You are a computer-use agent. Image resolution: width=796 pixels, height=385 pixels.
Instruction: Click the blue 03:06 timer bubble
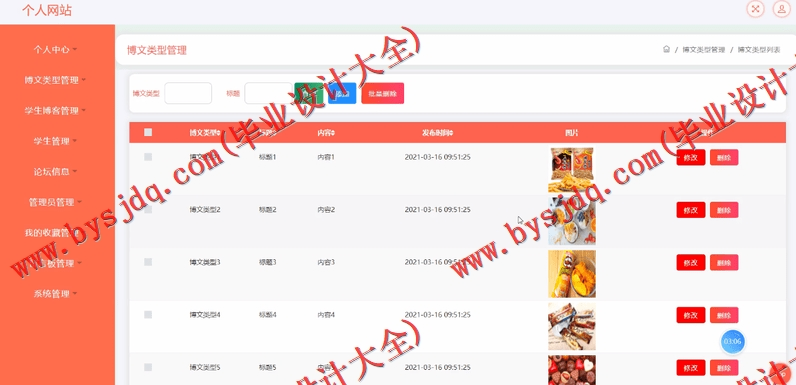[733, 341]
